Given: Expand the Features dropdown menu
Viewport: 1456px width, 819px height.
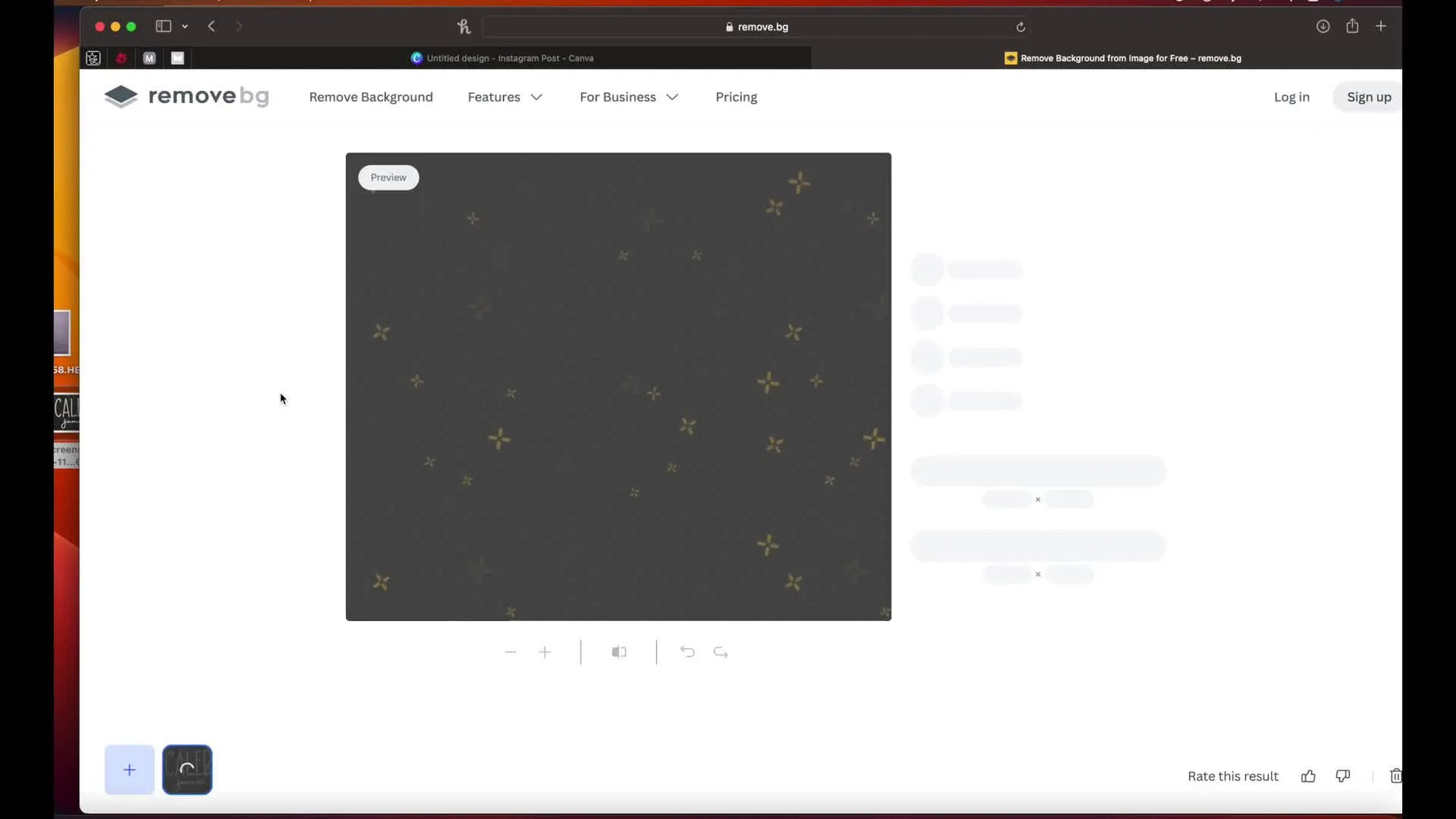Looking at the screenshot, I should click(505, 97).
